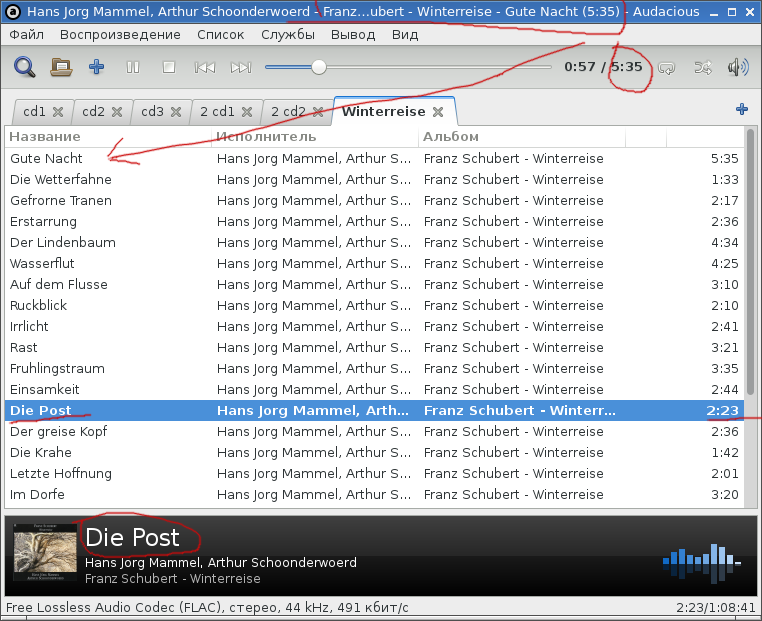Select the track Erstarrung
The height and width of the screenshot is (621, 762).
(374, 221)
